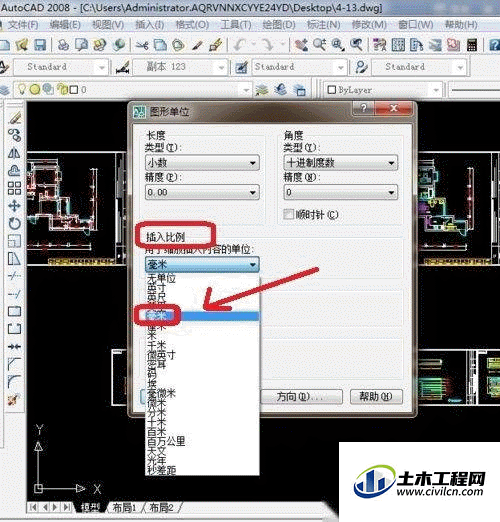Open the 工具(T) menu
Screen dimensions: 500x522
[236, 24]
